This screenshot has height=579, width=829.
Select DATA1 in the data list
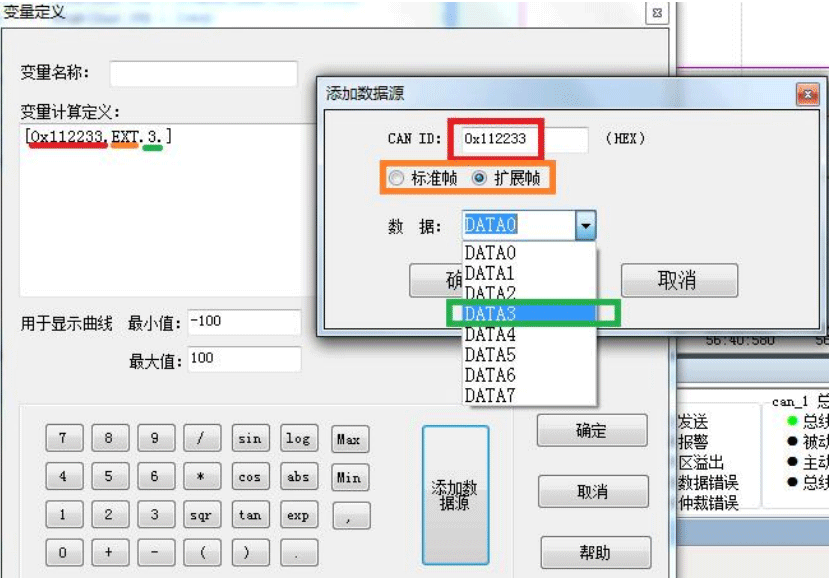490,273
